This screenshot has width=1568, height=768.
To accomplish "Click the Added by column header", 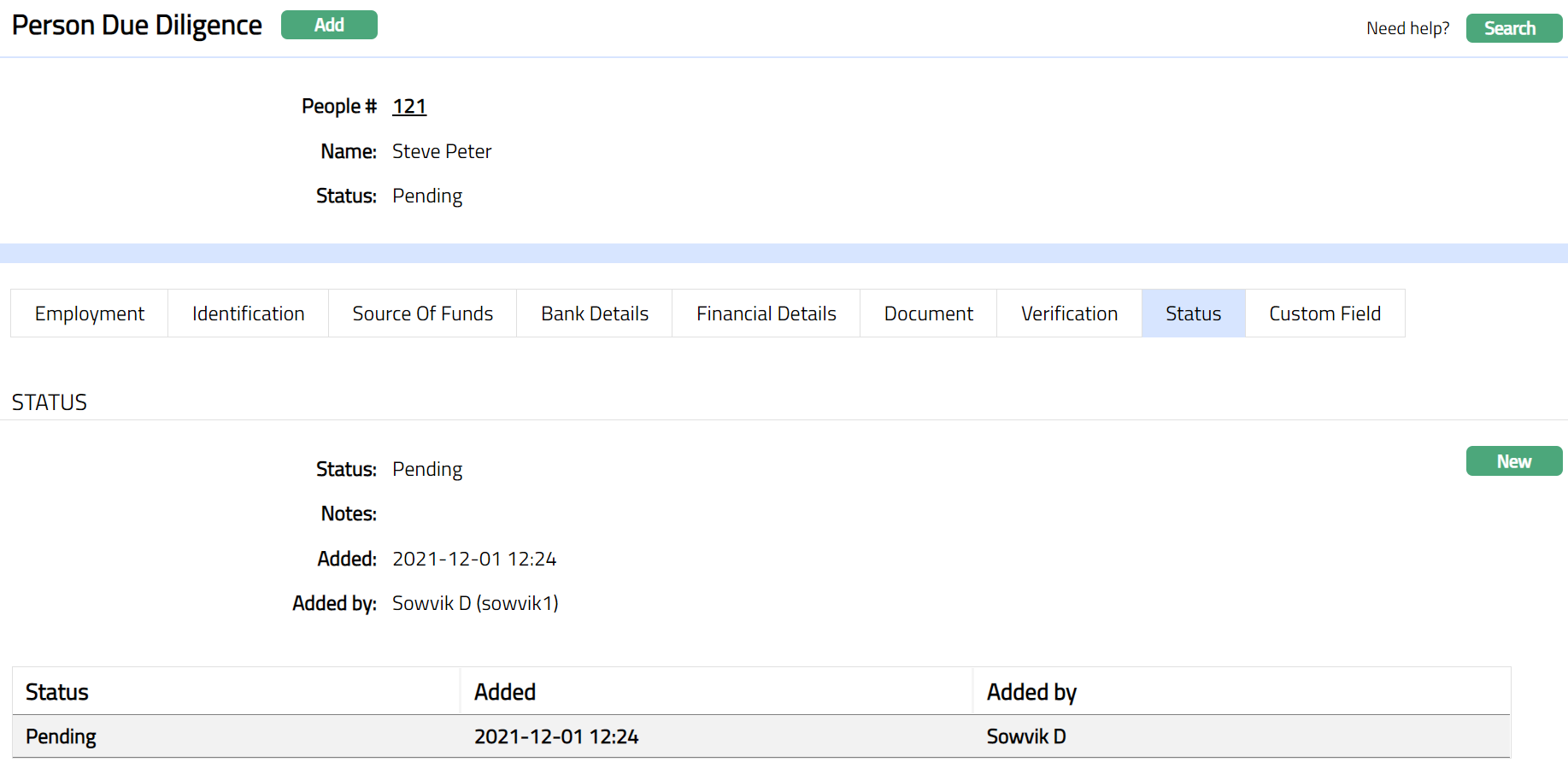I will tap(1031, 692).
